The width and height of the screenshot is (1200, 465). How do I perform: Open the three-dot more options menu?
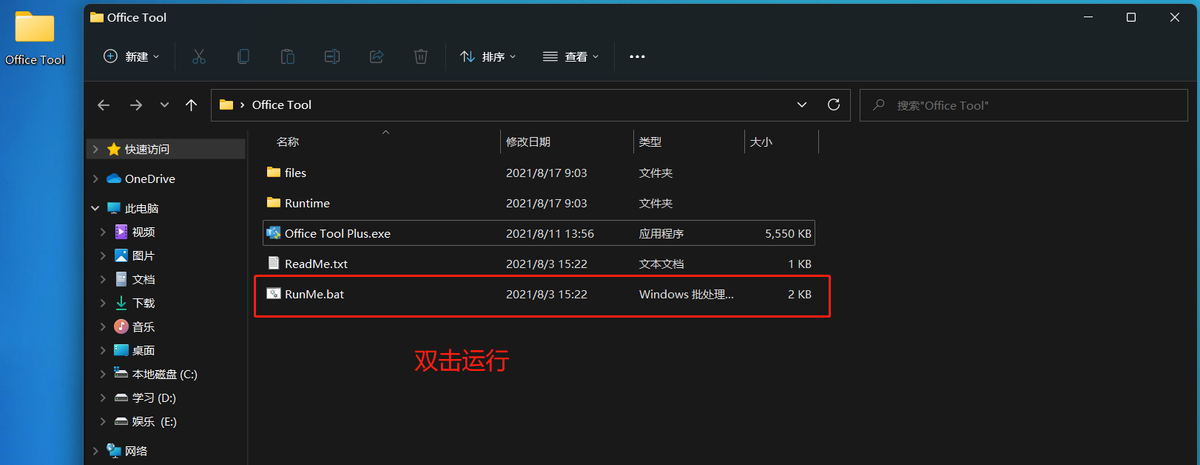[x=637, y=57]
